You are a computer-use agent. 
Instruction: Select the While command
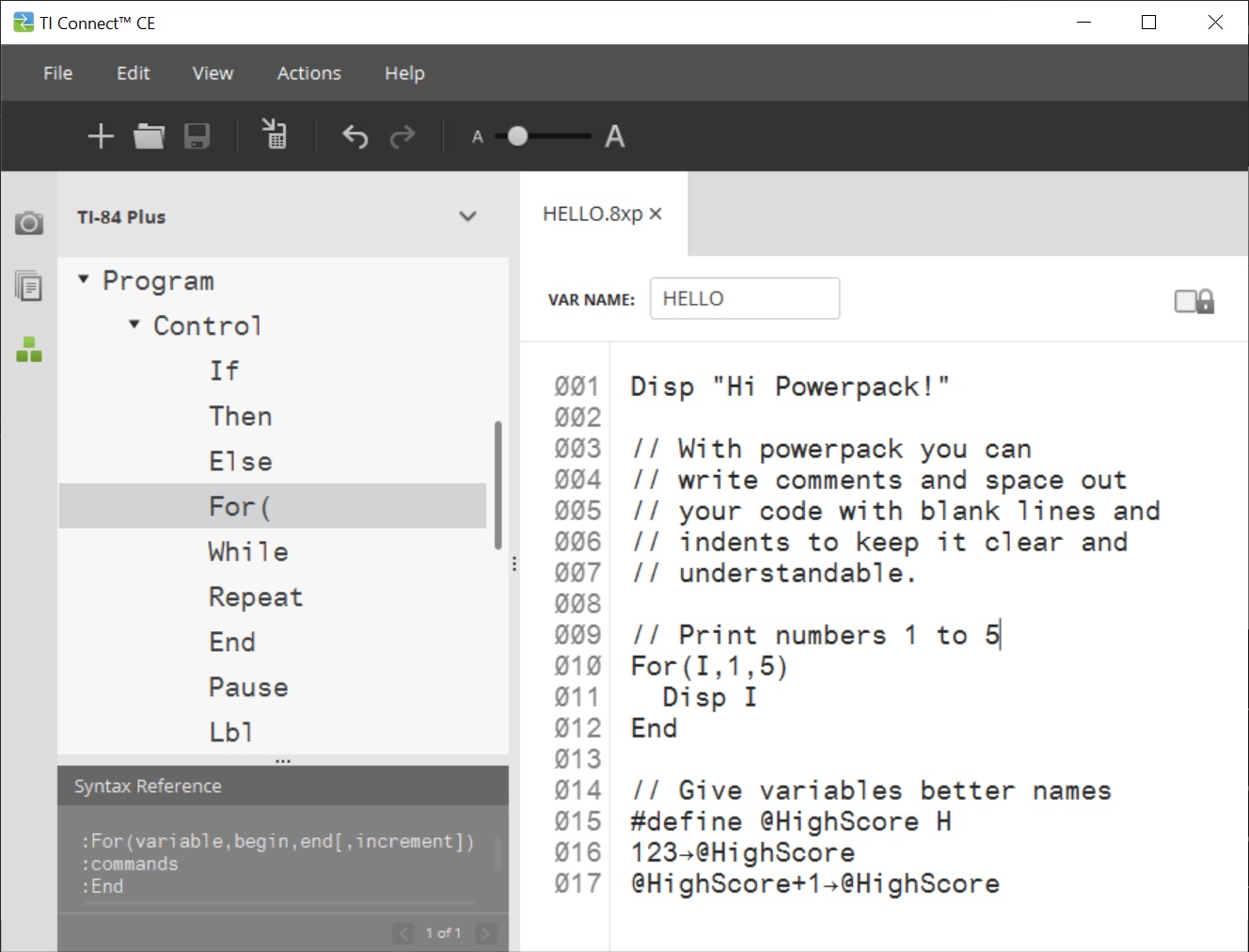pyautogui.click(x=248, y=552)
